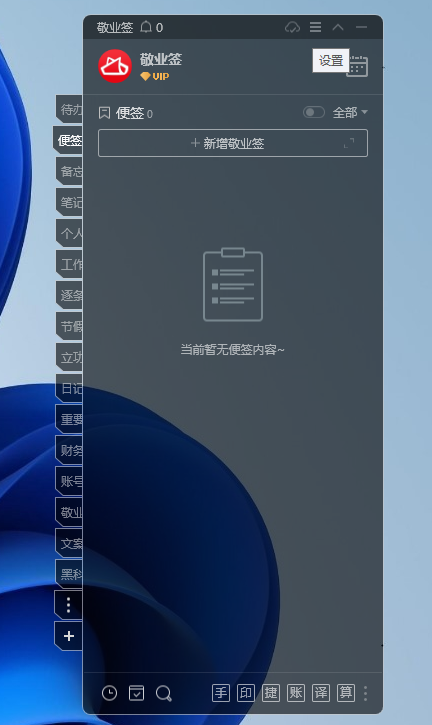Switch to the 笔记 side tab
The image size is (432, 725).
pos(69,203)
